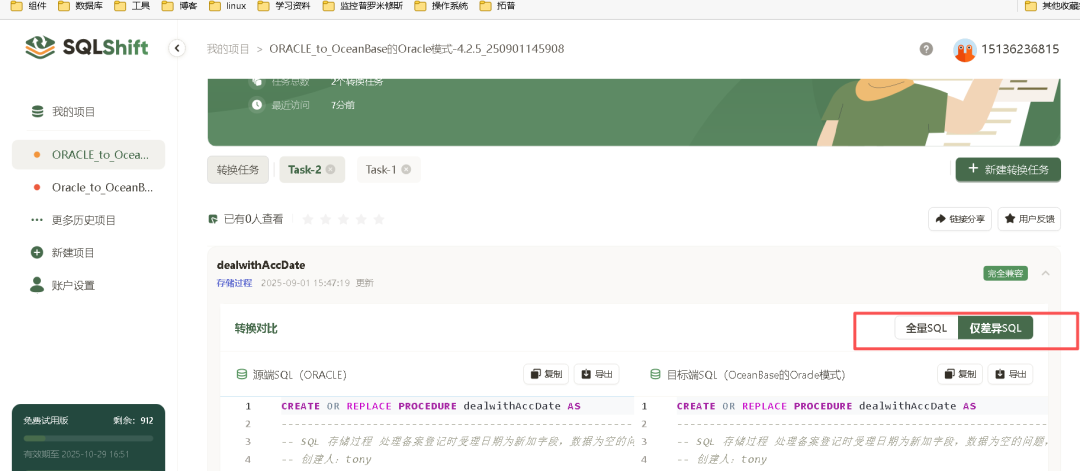The height and width of the screenshot is (471, 1080).
Task: Click the 最近访问 clock icon
Action: point(257,105)
